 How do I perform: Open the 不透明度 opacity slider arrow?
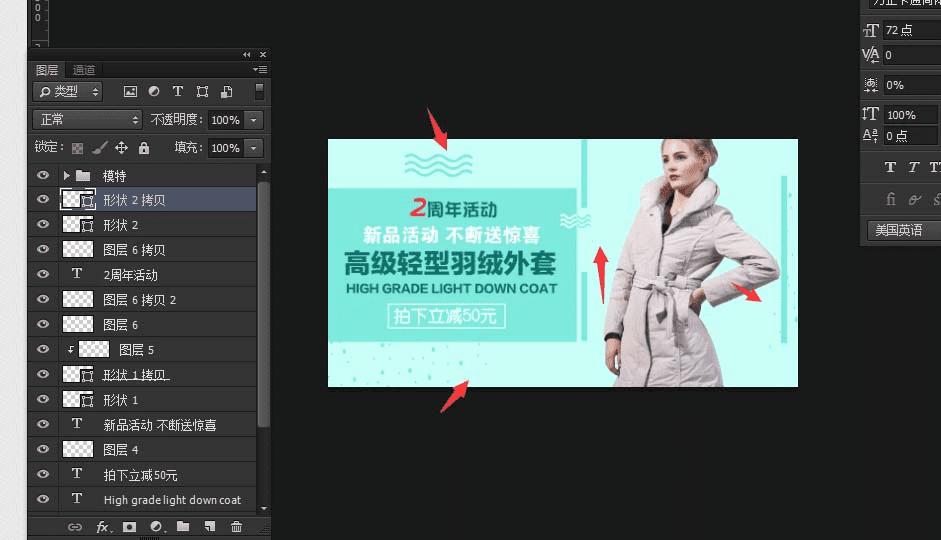pos(254,120)
